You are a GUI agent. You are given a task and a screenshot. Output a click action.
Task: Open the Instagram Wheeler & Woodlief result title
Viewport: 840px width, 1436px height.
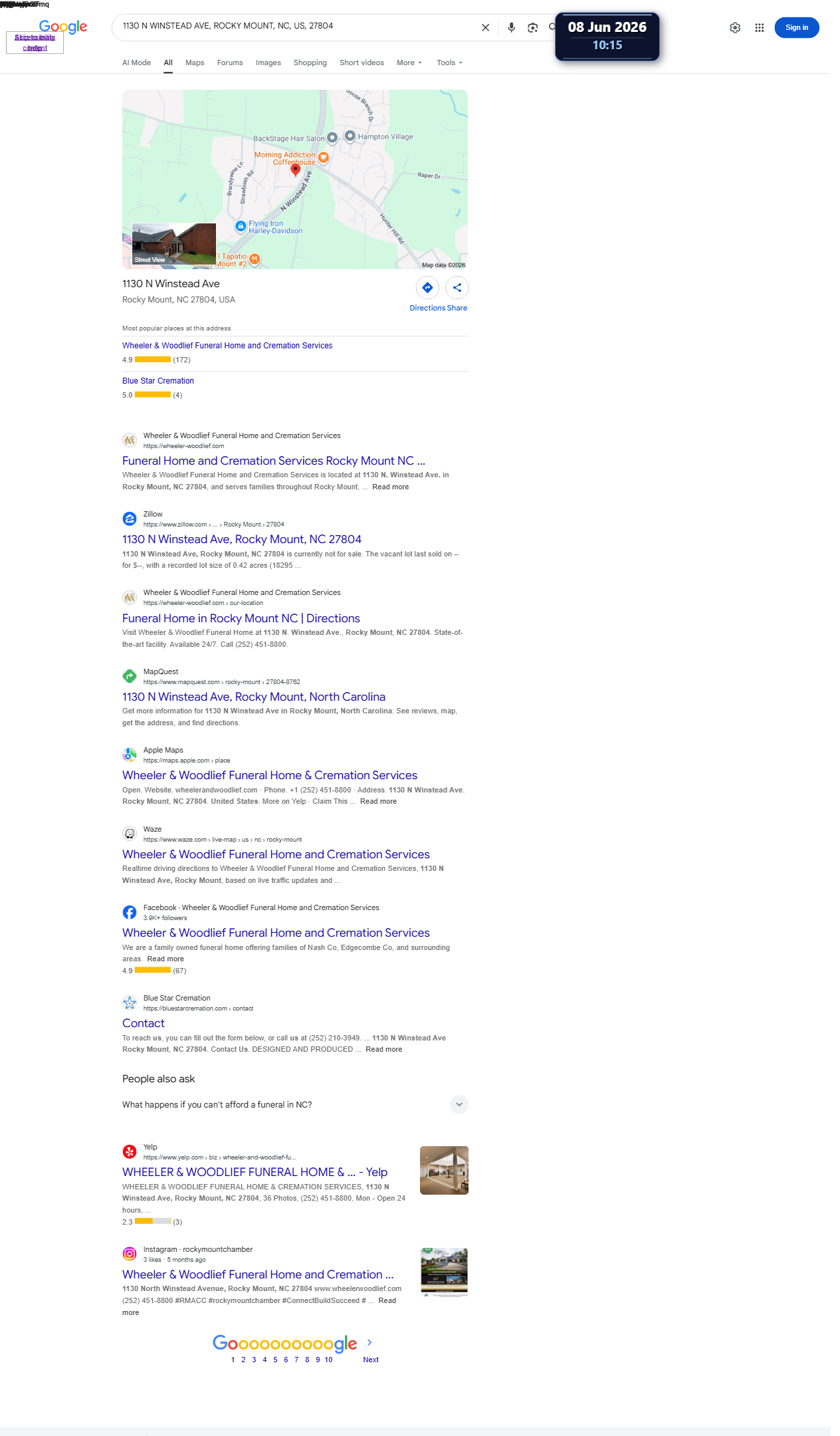[258, 1274]
